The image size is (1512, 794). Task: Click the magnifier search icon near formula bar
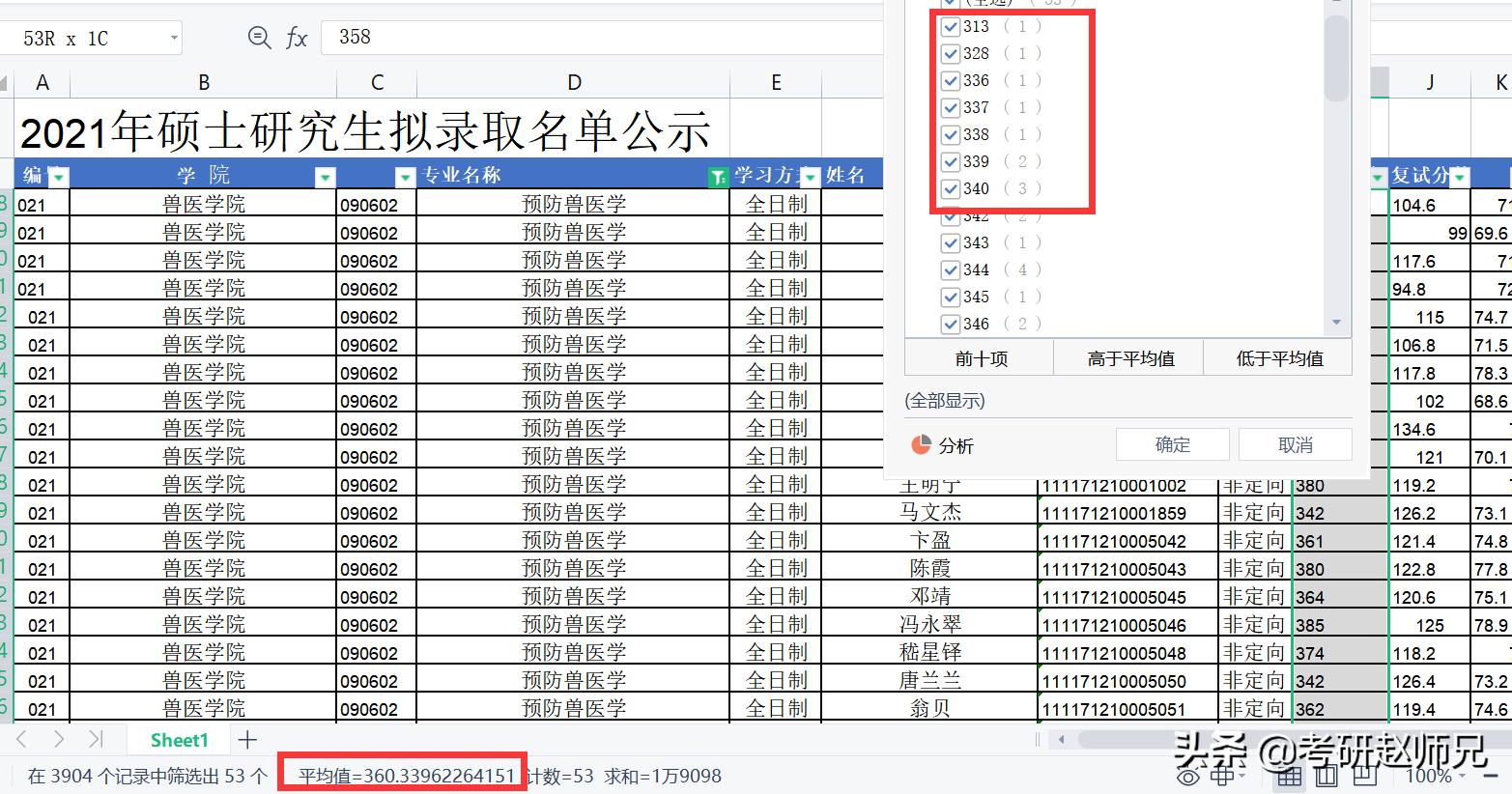click(x=259, y=37)
